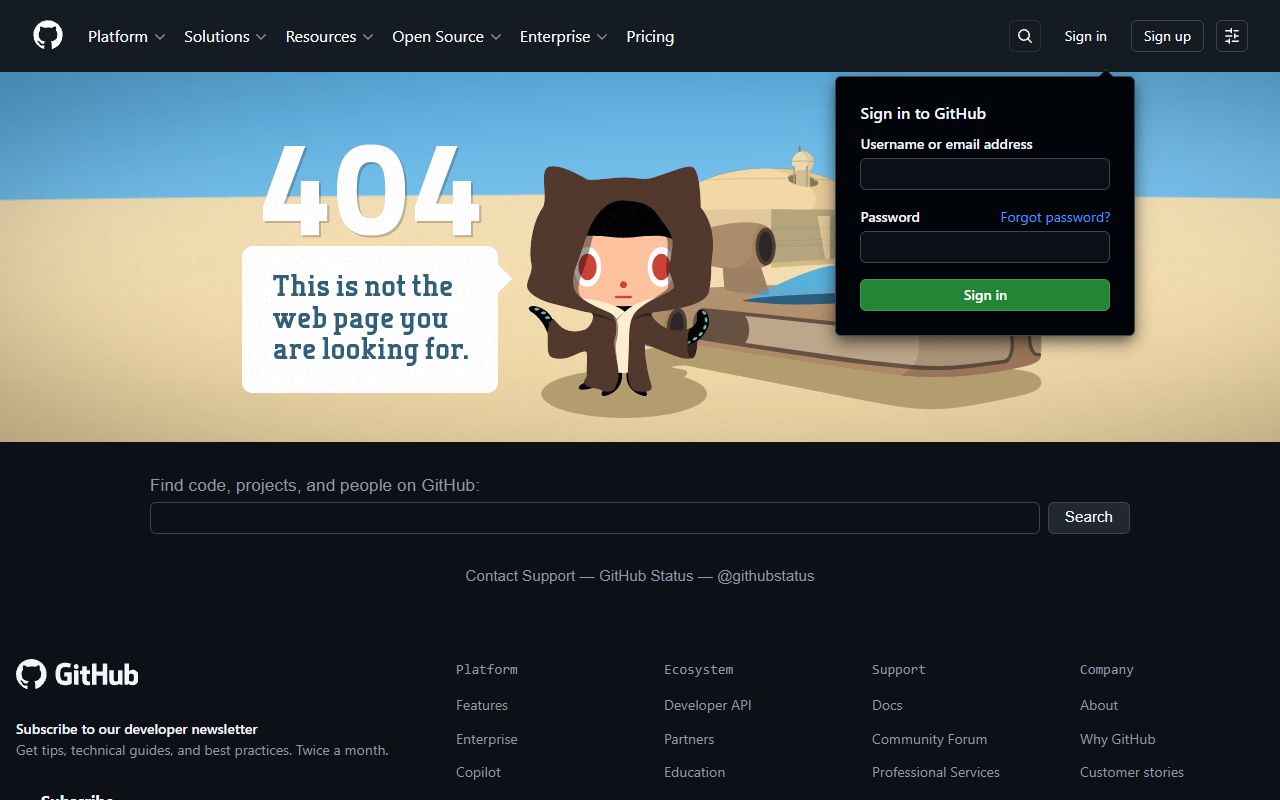The height and width of the screenshot is (800, 1280).
Task: Open the search magnifier icon
Action: [1025, 36]
